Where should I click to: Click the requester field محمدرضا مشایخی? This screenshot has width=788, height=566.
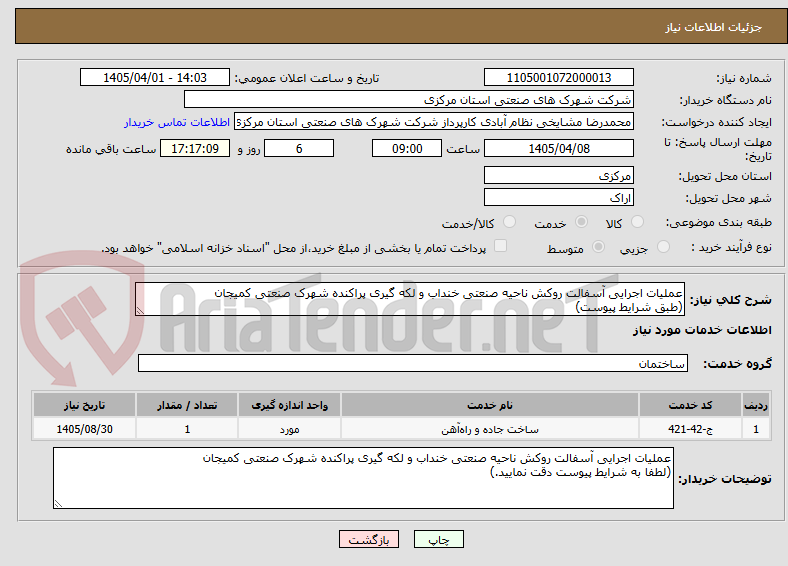tap(434, 122)
